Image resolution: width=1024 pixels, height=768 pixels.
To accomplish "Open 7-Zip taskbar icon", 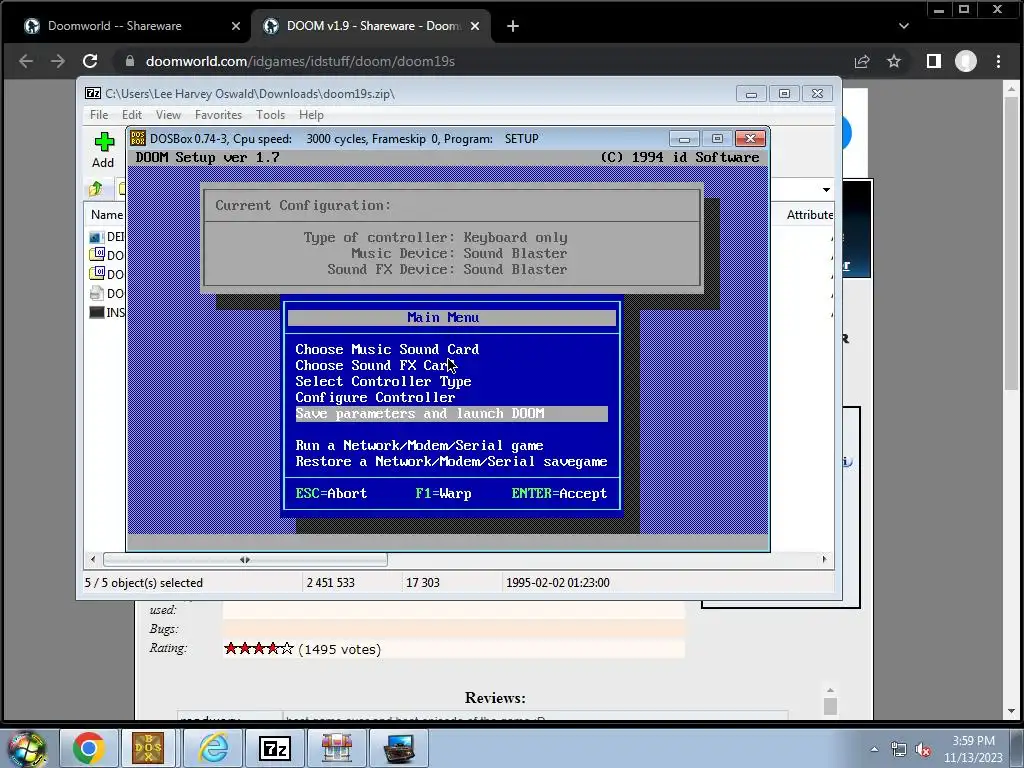I will (275, 748).
